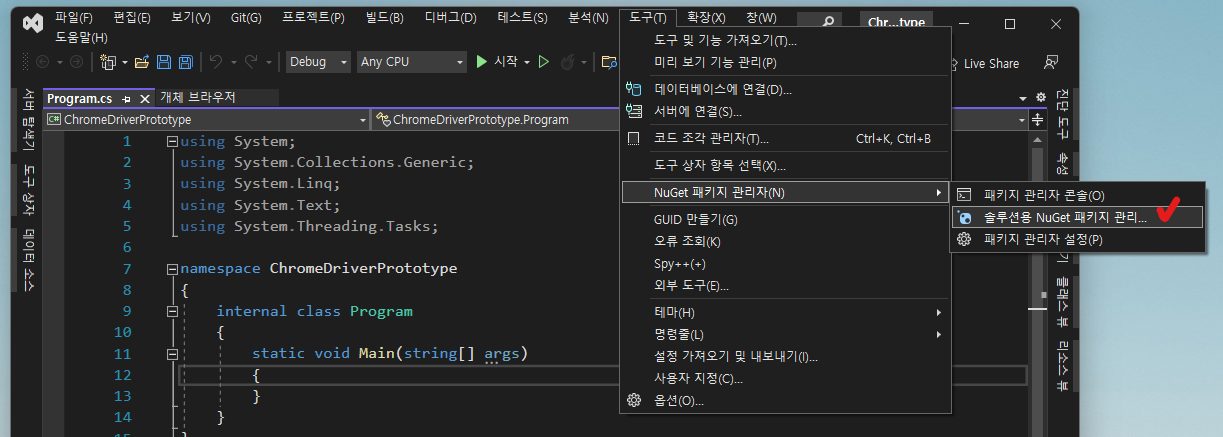Click the 옵션 gear icon in menu

[x=632, y=400]
